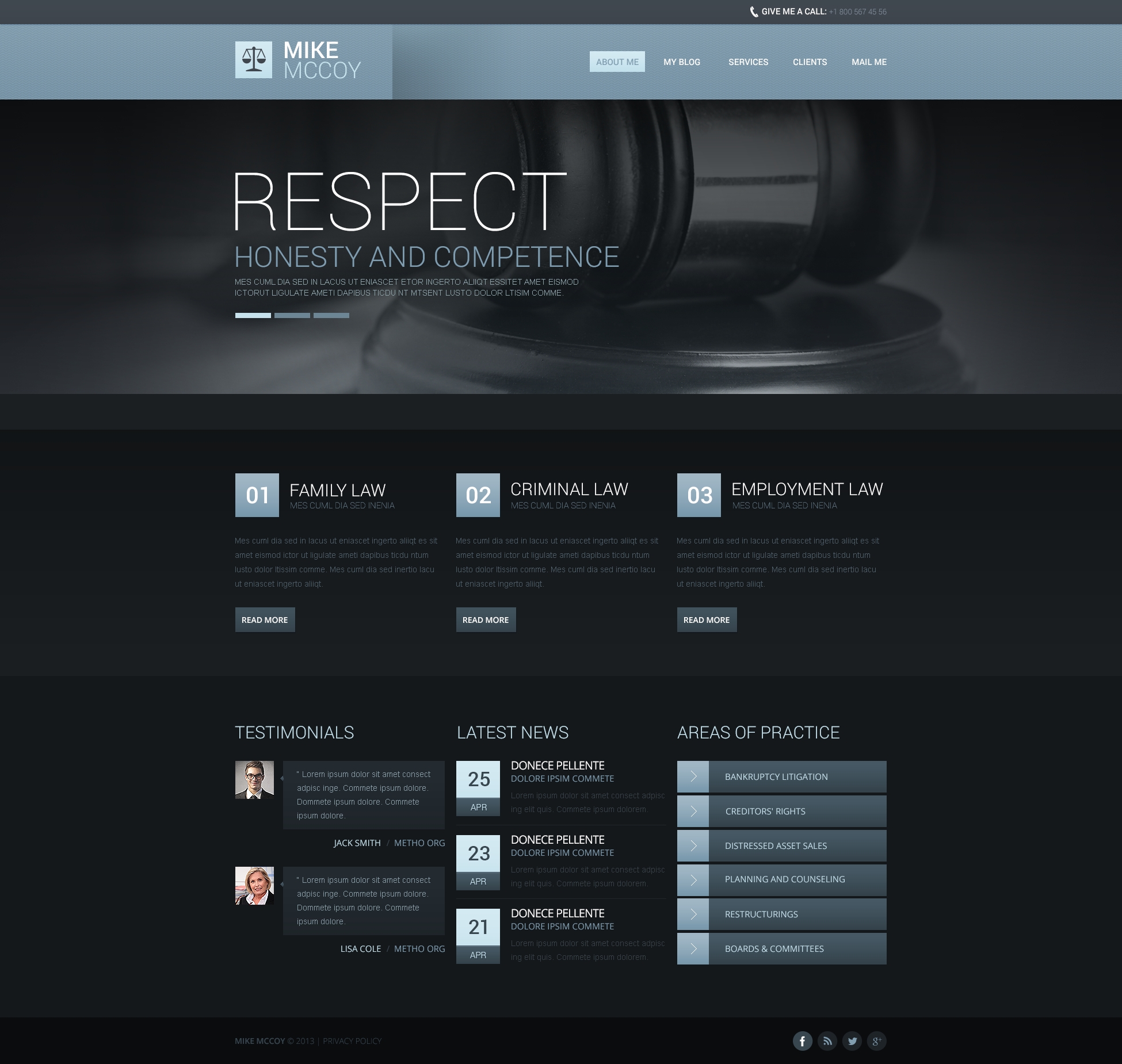Screen dimensions: 1122x1064
Task: Click the About Me navigation tab
Action: (614, 61)
